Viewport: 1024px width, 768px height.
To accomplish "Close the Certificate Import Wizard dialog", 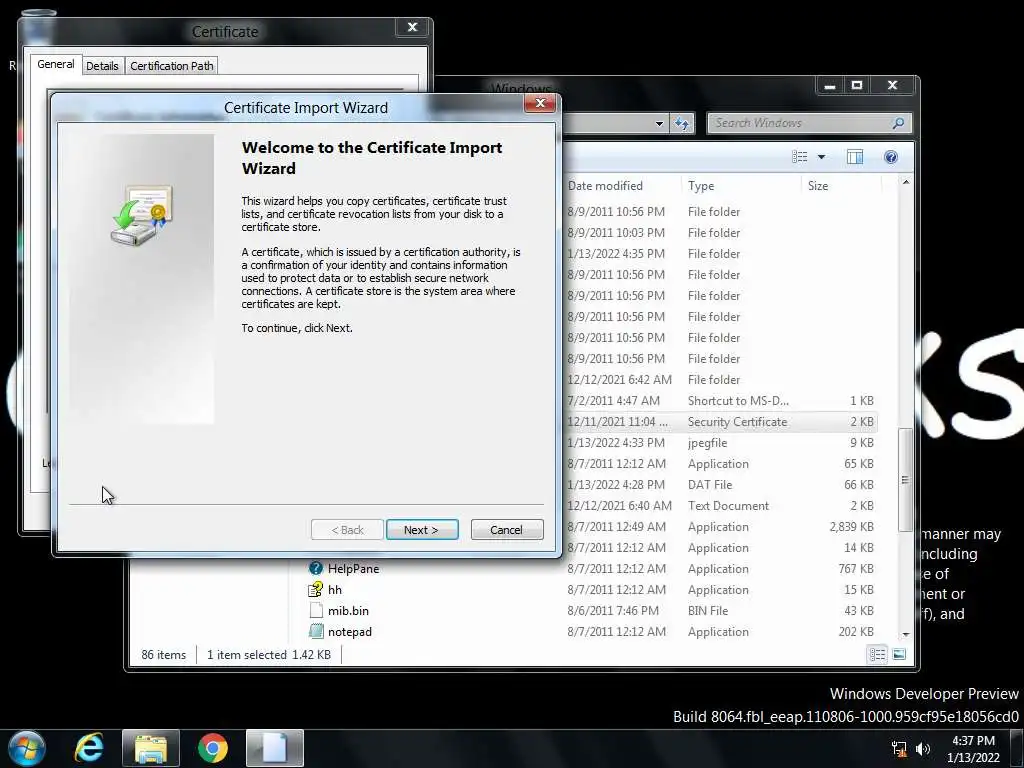I will (x=540, y=103).
